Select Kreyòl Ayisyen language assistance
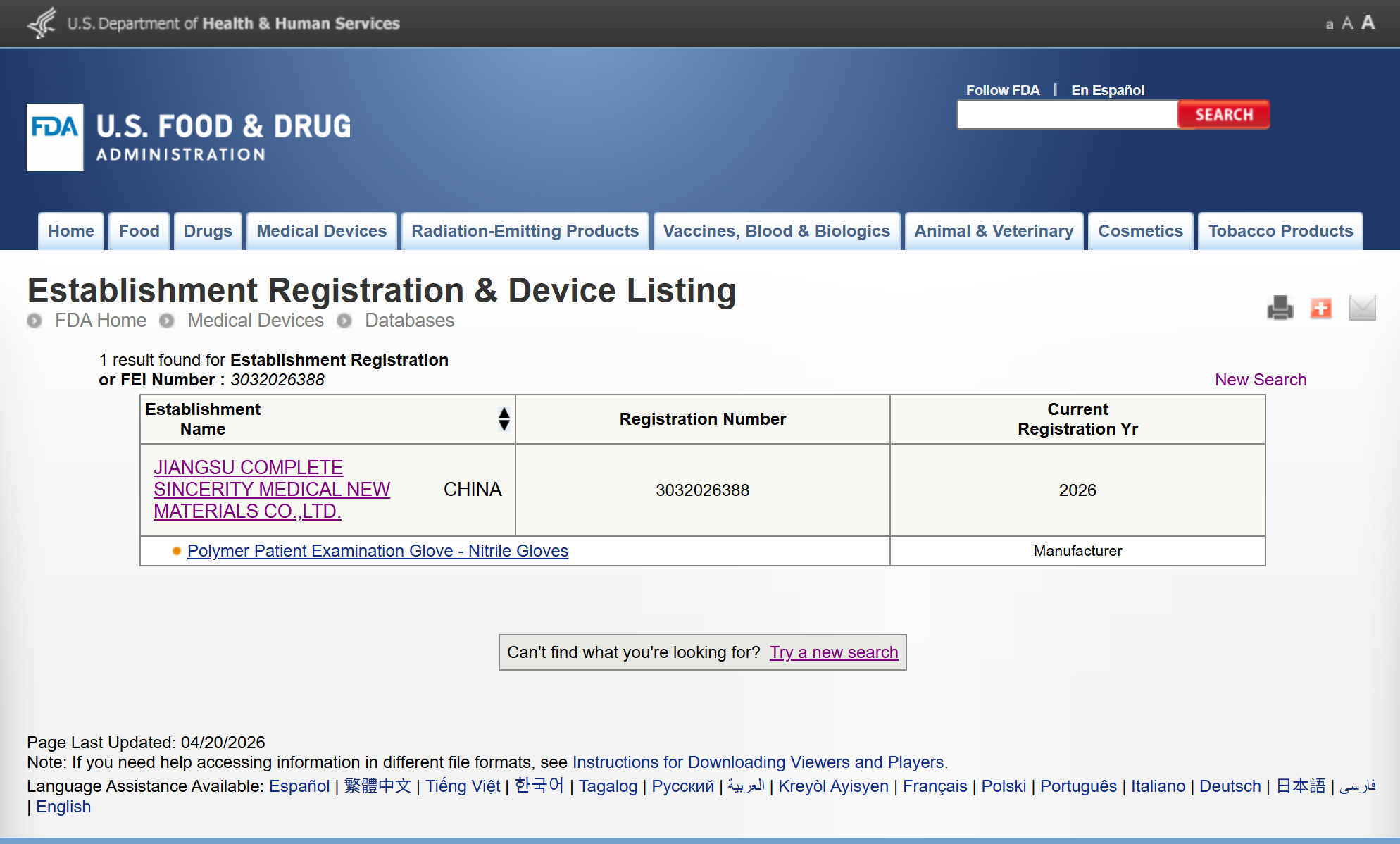 (x=833, y=786)
